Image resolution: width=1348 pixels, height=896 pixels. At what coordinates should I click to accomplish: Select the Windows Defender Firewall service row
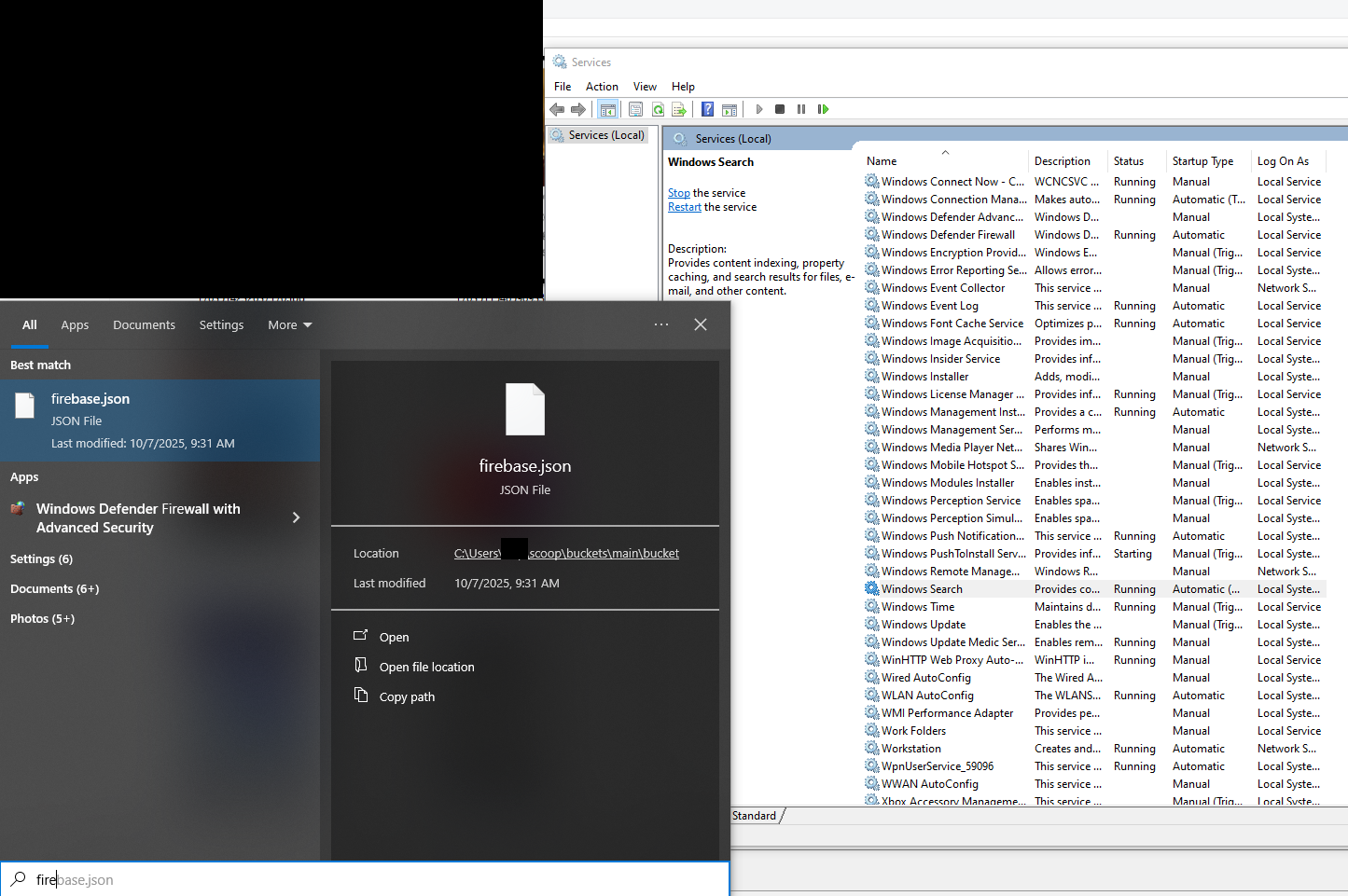[1095, 235]
